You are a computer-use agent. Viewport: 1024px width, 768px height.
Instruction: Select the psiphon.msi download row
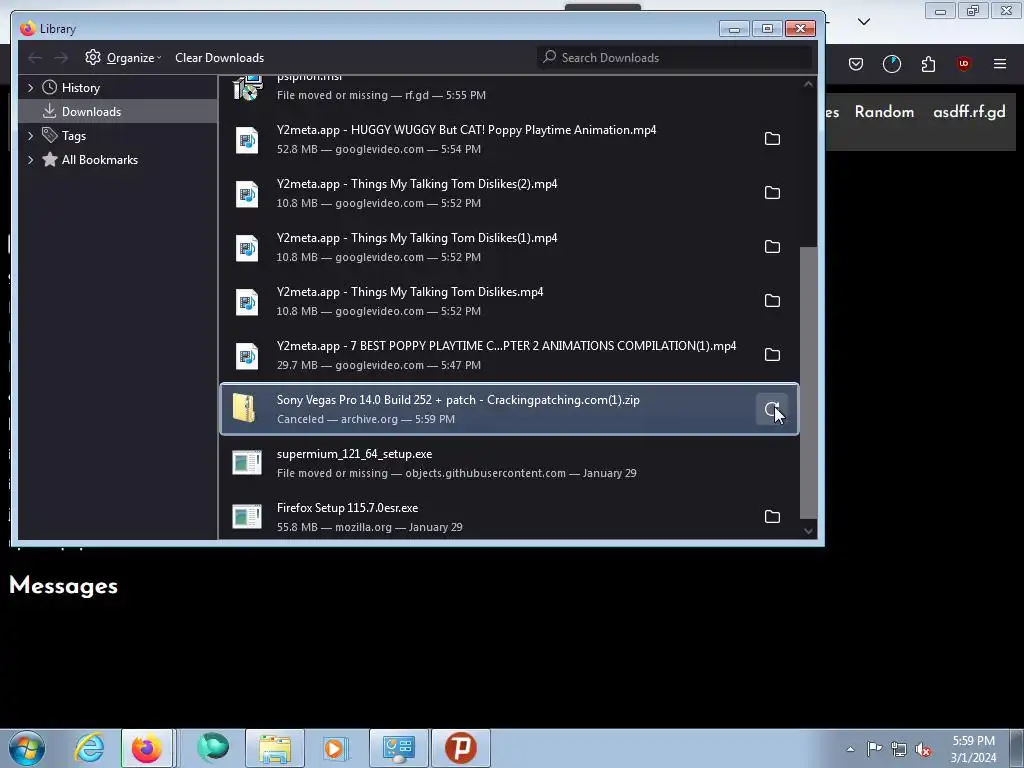(x=509, y=89)
